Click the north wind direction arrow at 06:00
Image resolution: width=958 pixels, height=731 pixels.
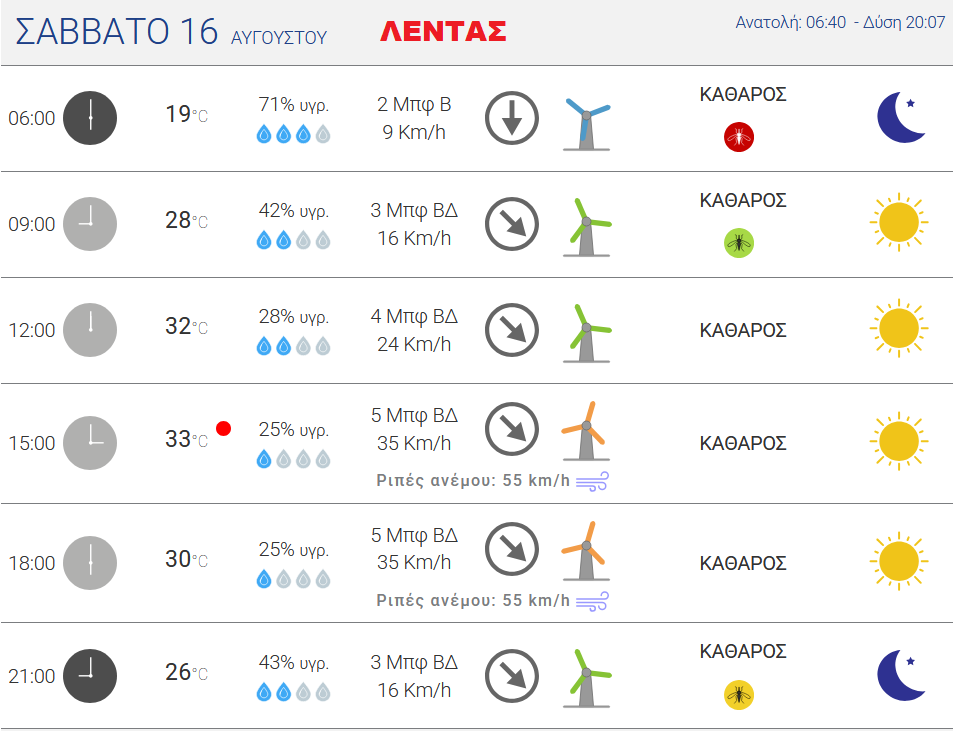coord(512,118)
